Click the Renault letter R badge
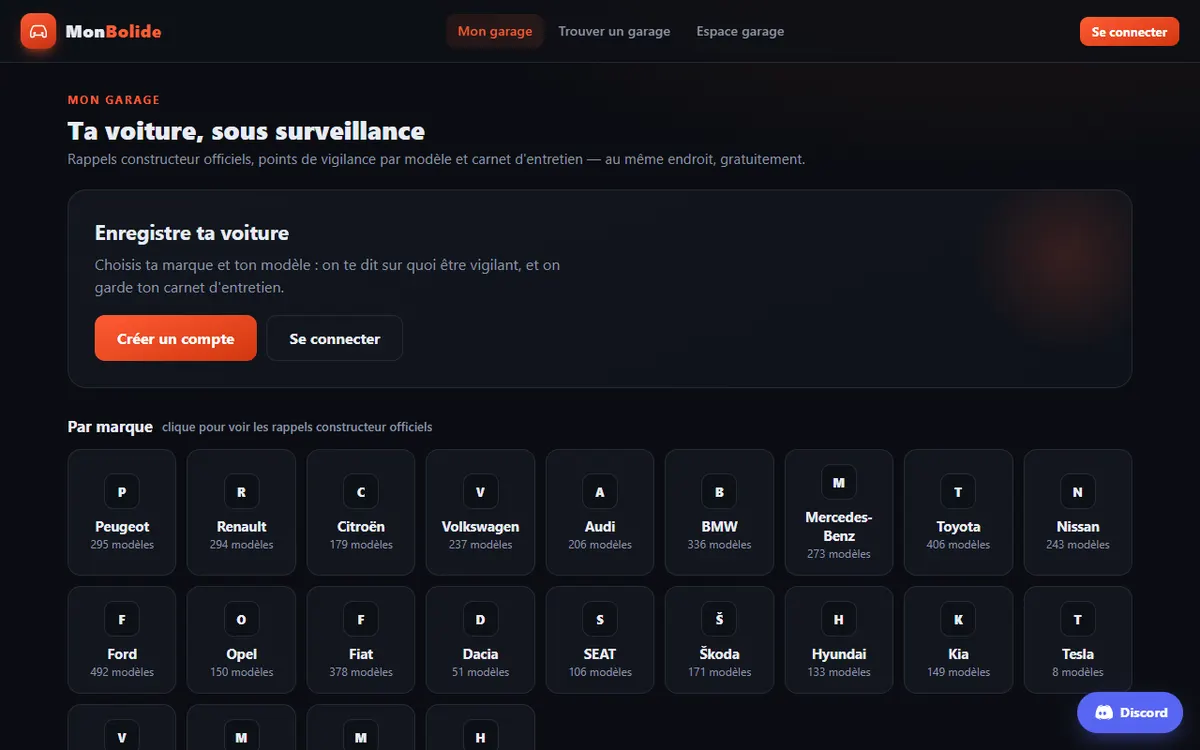The height and width of the screenshot is (750, 1200). click(x=241, y=492)
